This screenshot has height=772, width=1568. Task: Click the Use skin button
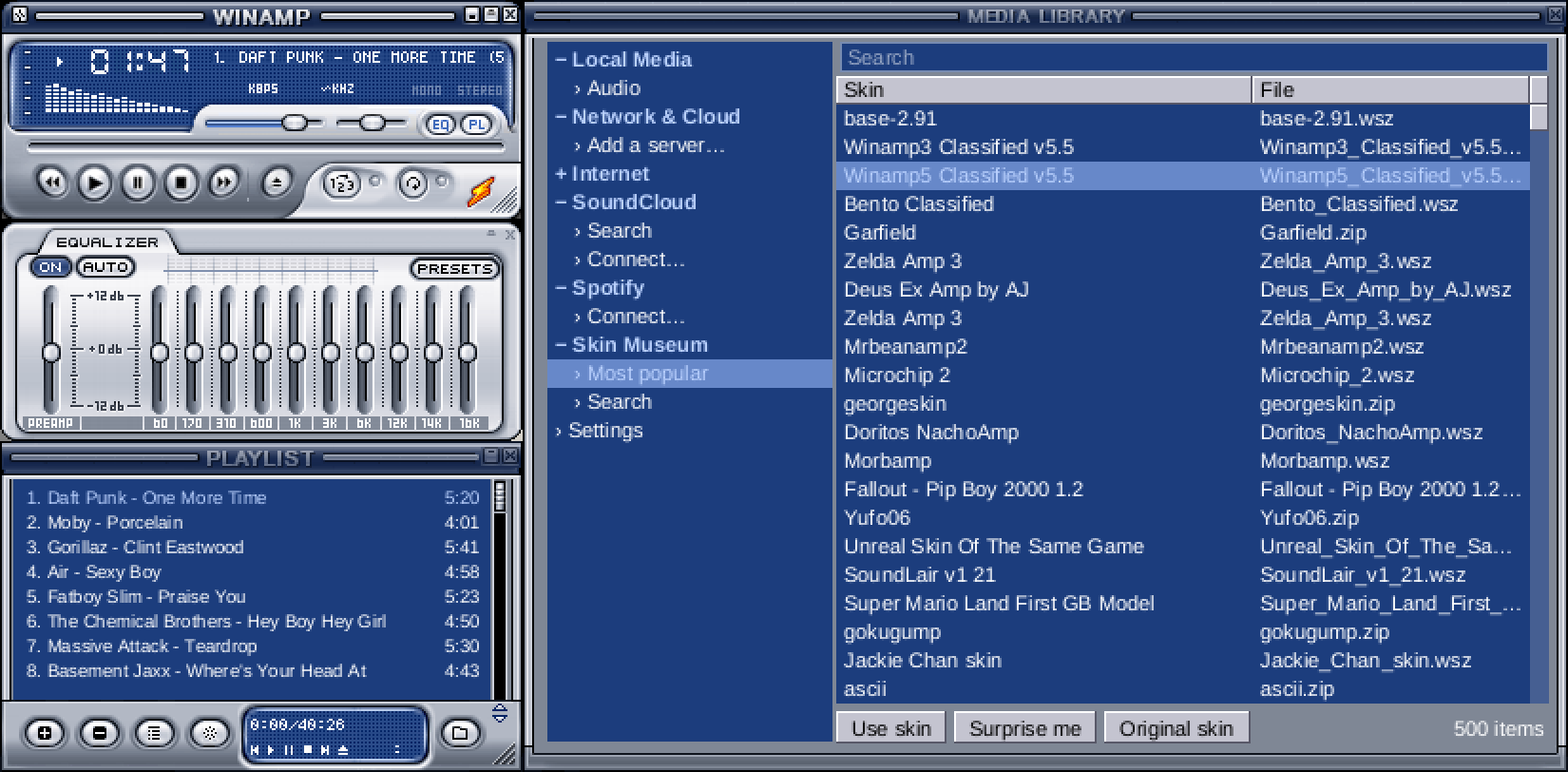point(890,728)
